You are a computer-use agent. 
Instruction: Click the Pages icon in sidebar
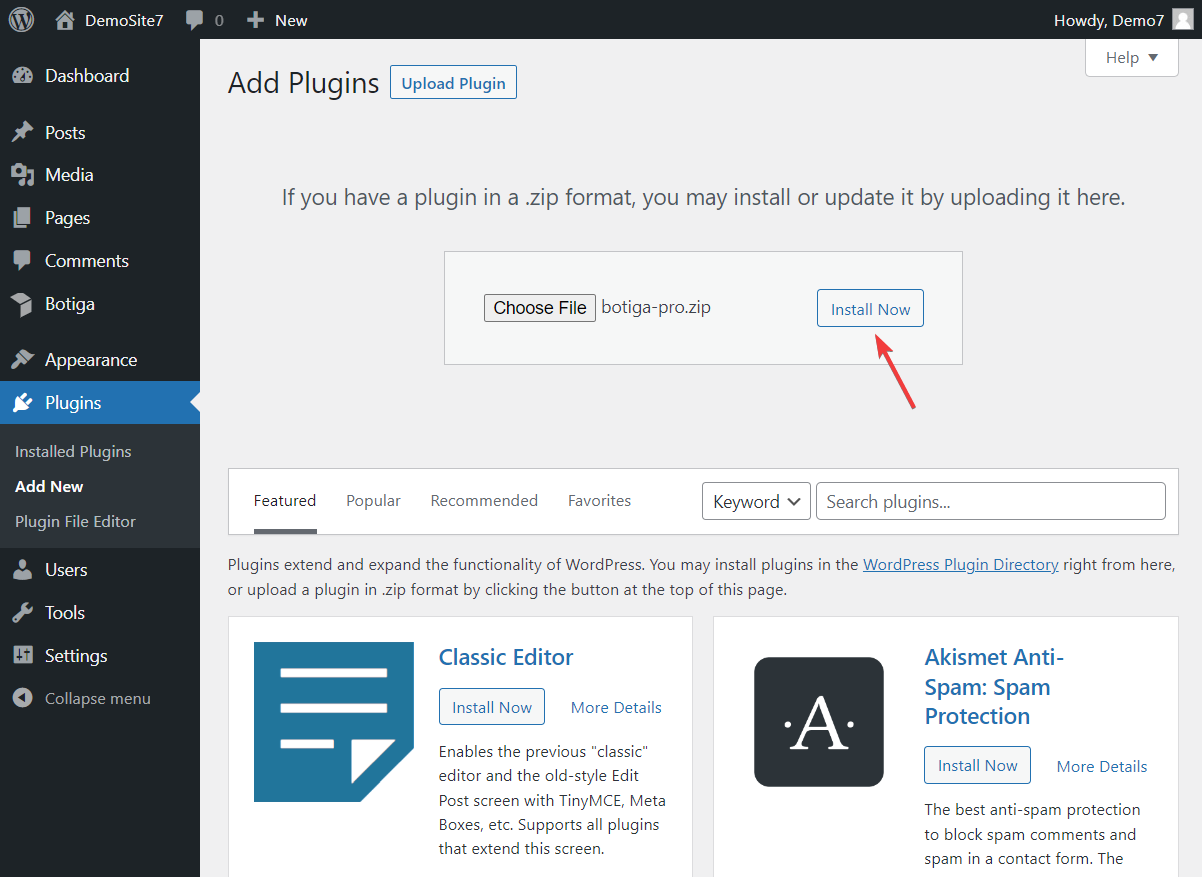(22, 218)
